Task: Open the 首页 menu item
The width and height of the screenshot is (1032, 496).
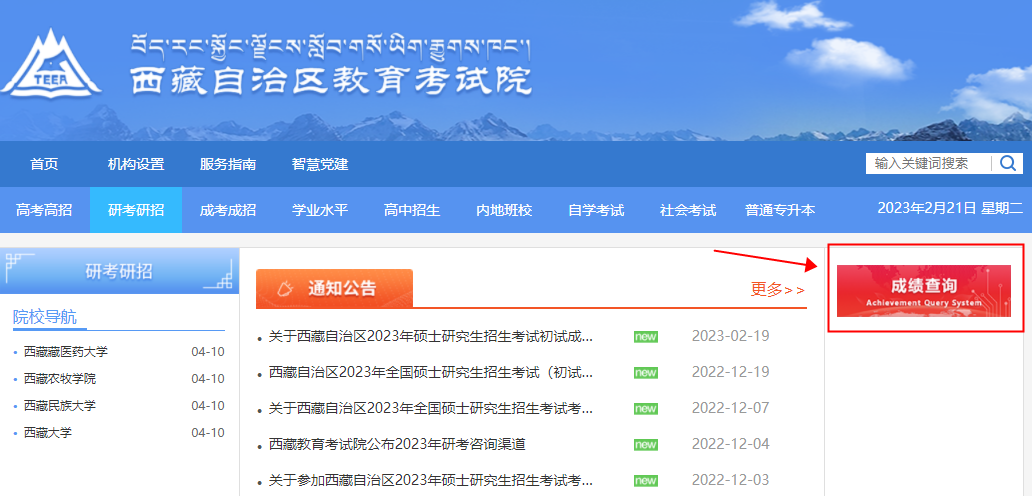Action: 44,164
